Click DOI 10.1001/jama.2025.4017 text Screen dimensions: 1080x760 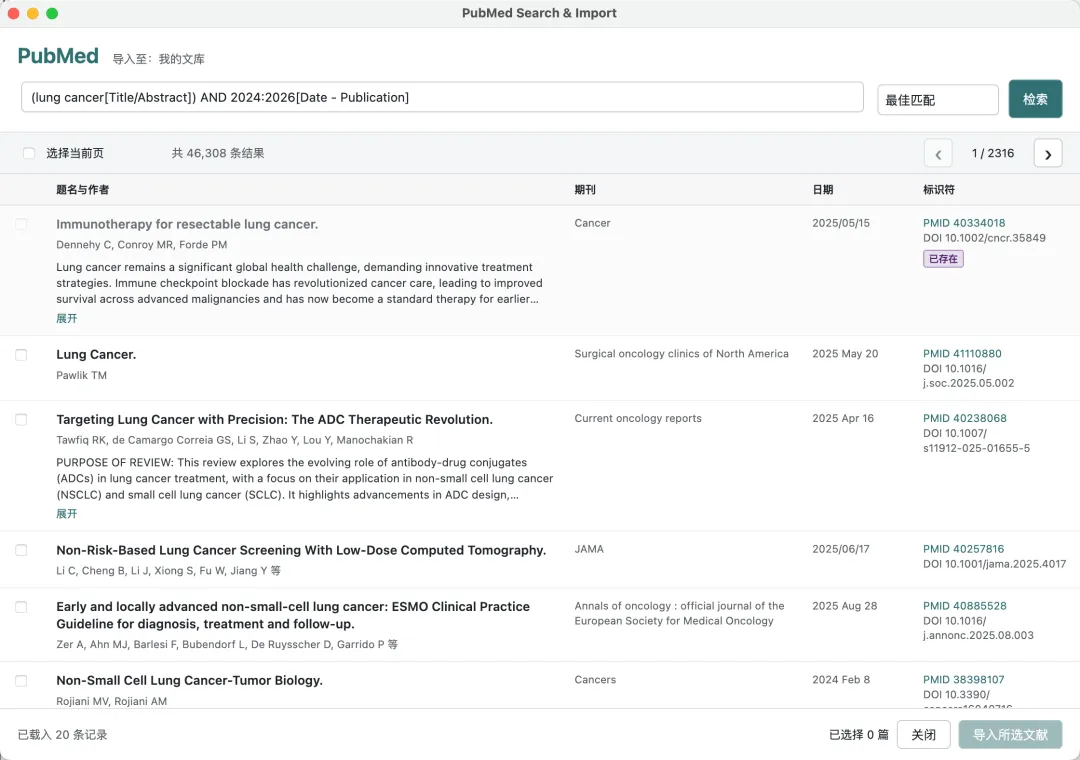994,564
